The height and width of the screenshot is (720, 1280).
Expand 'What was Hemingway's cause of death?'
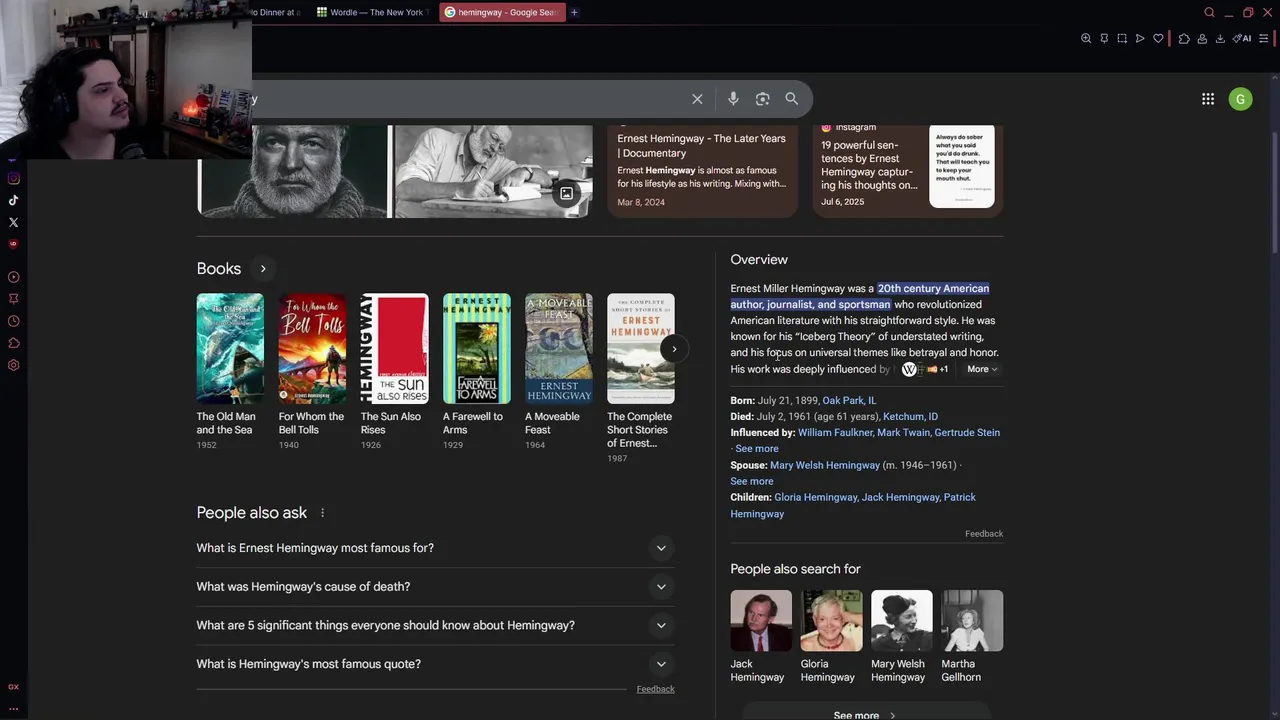(435, 587)
